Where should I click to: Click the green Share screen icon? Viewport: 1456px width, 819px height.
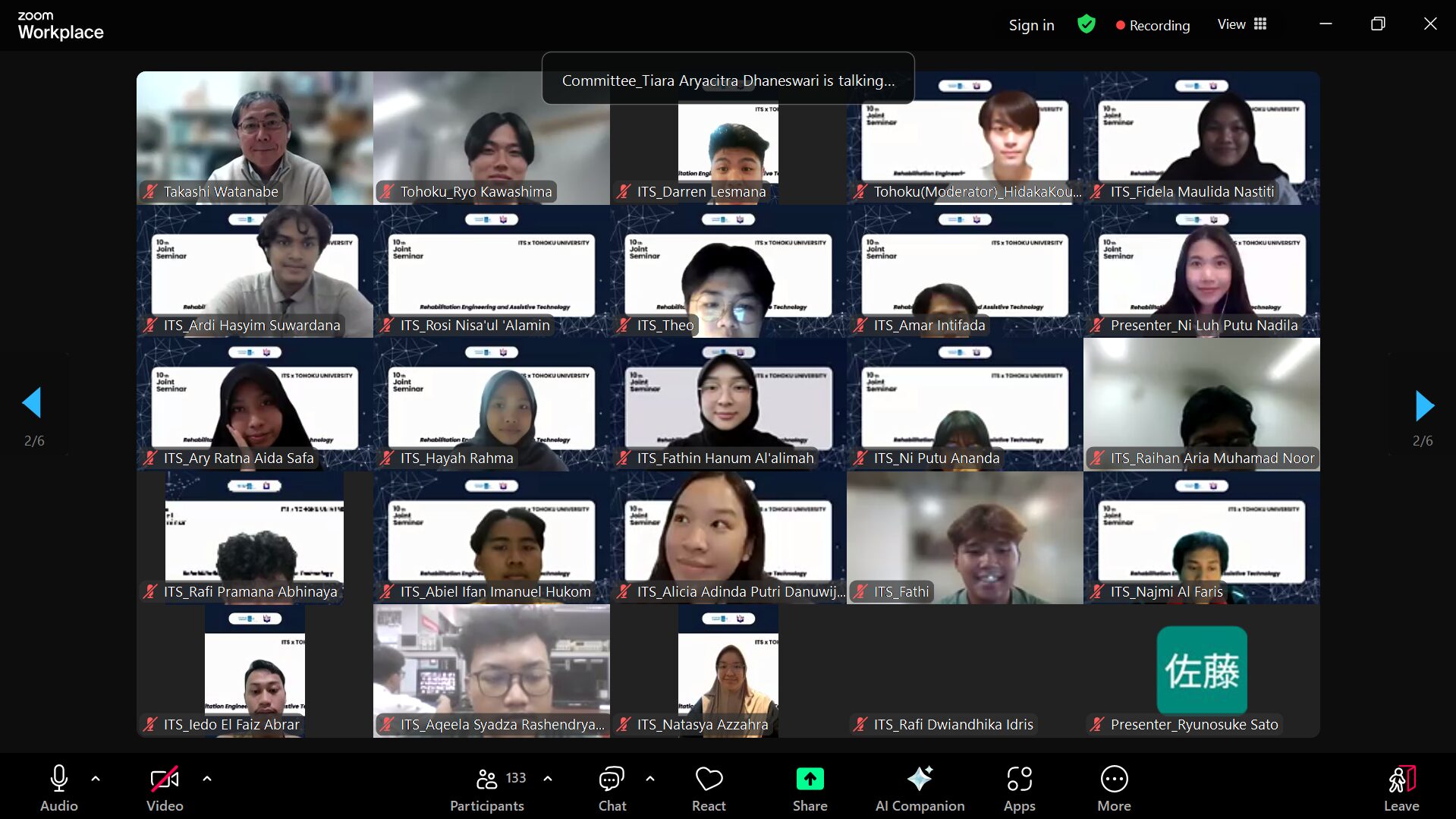(810, 780)
